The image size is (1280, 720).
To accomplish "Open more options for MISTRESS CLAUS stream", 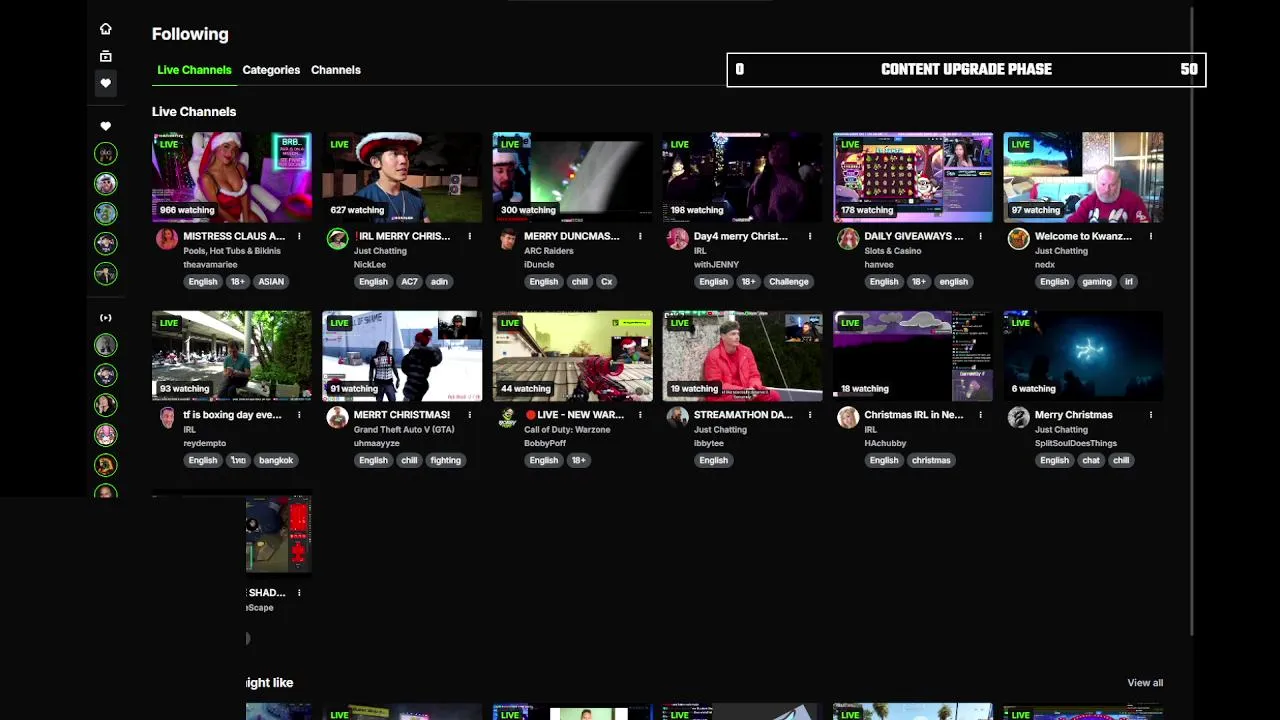I will click(x=299, y=236).
